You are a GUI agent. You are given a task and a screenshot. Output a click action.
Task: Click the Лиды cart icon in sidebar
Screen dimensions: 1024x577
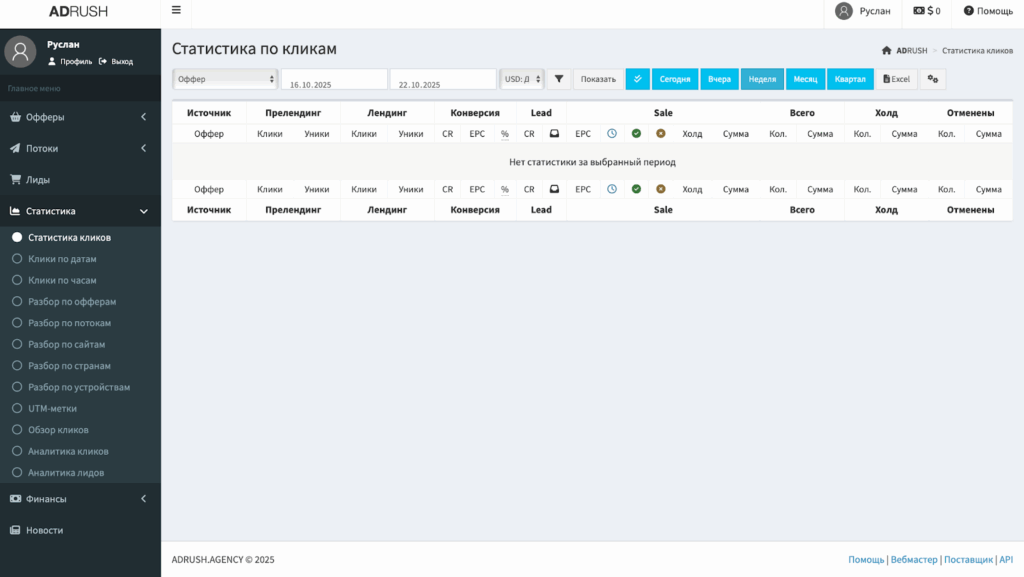15,179
